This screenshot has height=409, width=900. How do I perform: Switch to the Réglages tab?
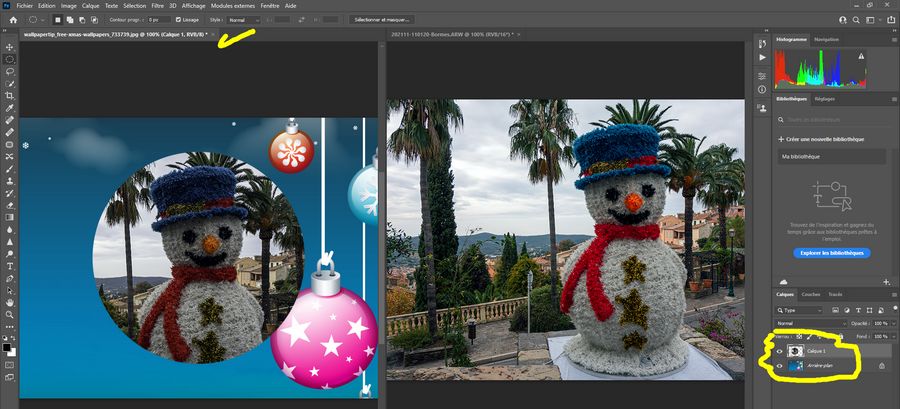click(824, 99)
